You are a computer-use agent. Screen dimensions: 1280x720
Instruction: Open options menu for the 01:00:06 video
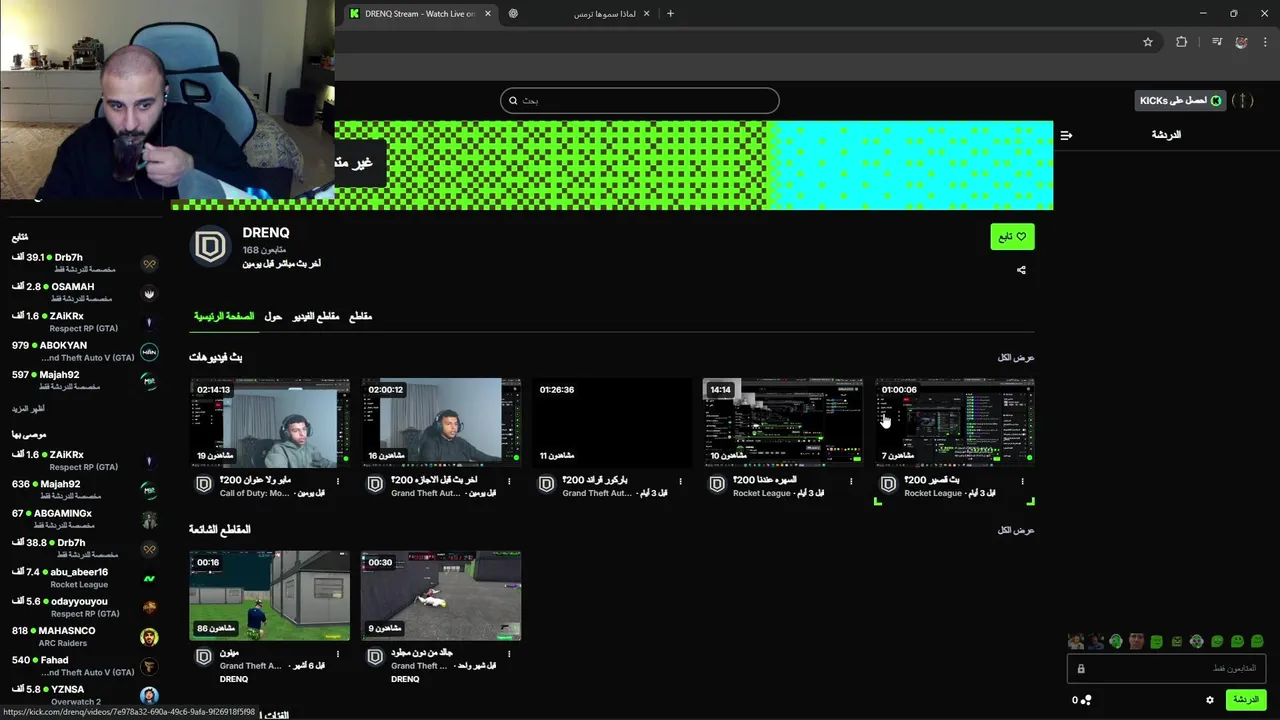click(1023, 481)
